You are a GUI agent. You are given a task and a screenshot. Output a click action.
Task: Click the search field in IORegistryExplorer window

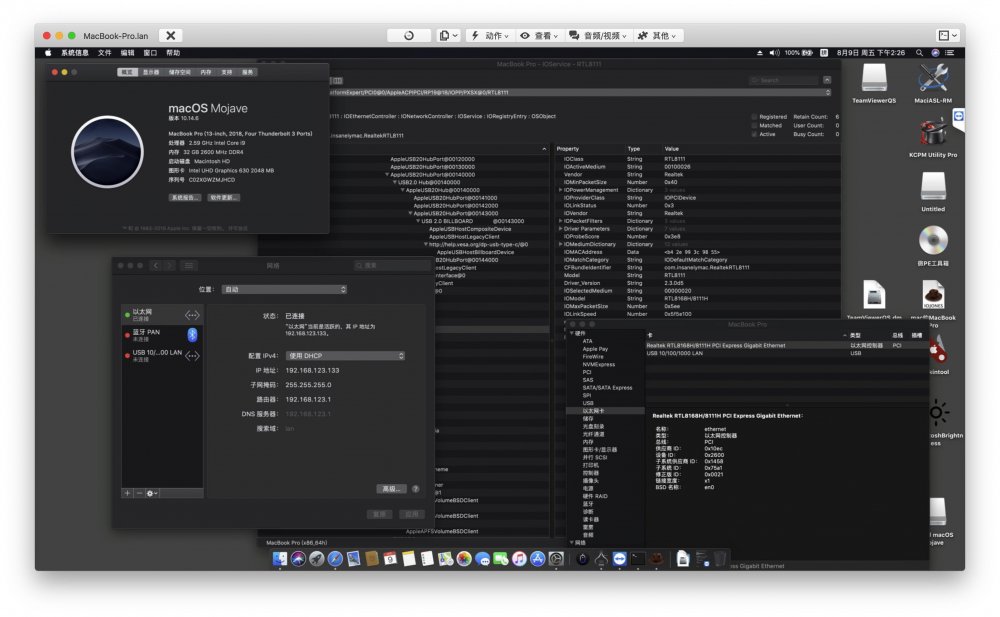784,80
